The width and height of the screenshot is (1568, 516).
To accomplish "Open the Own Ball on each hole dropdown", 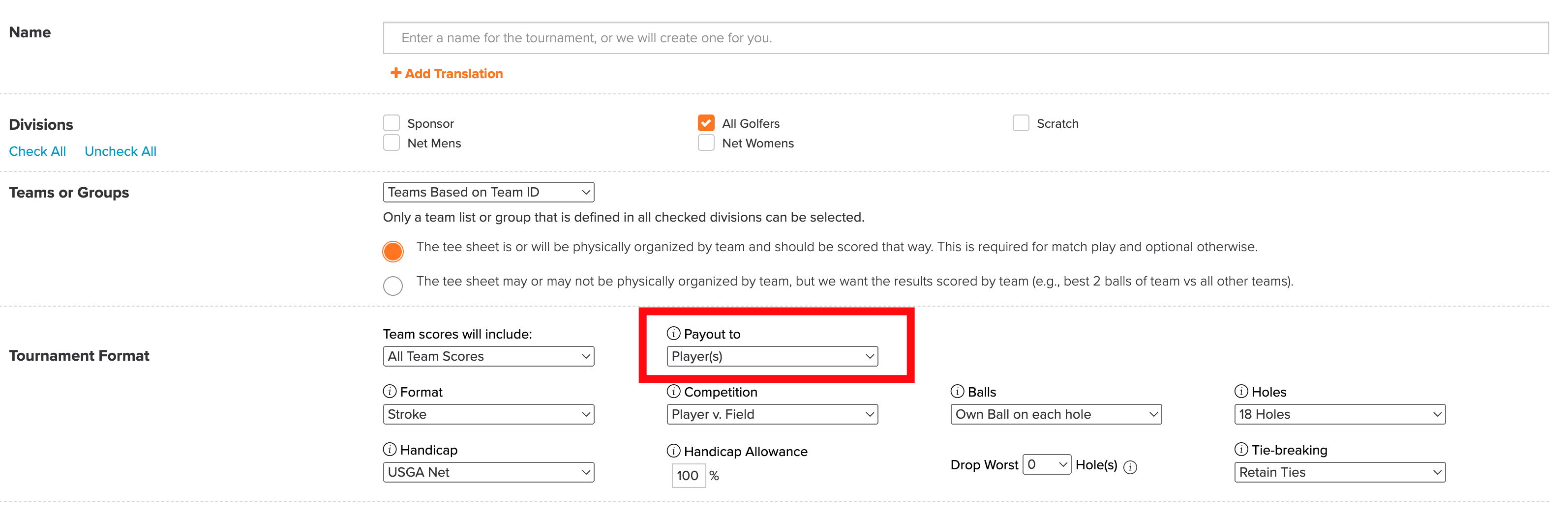I will tap(1056, 414).
